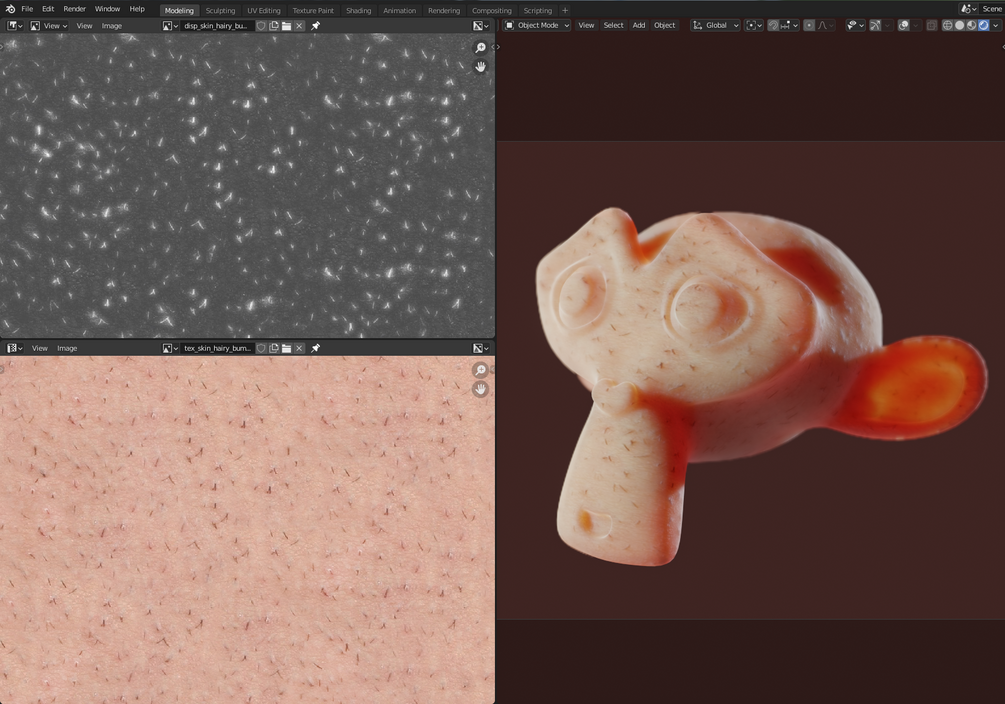The image size is (1005, 704).
Task: Create new image copy in bottom editor
Action: point(274,348)
